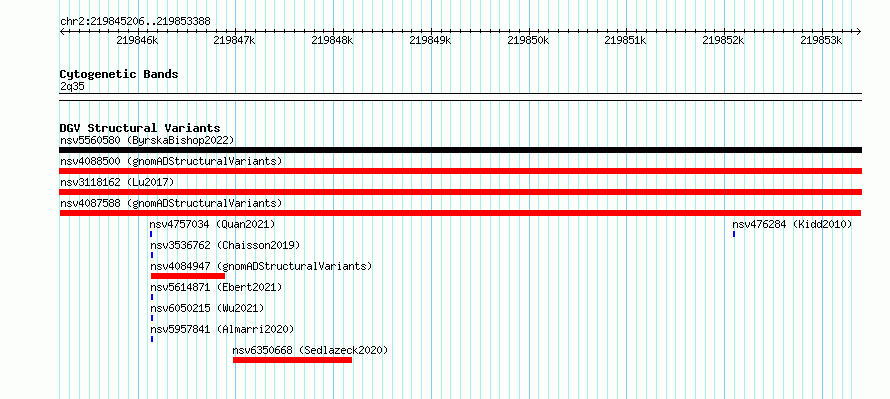
Task: Click the 219850k ruler position
Action: tap(528, 40)
